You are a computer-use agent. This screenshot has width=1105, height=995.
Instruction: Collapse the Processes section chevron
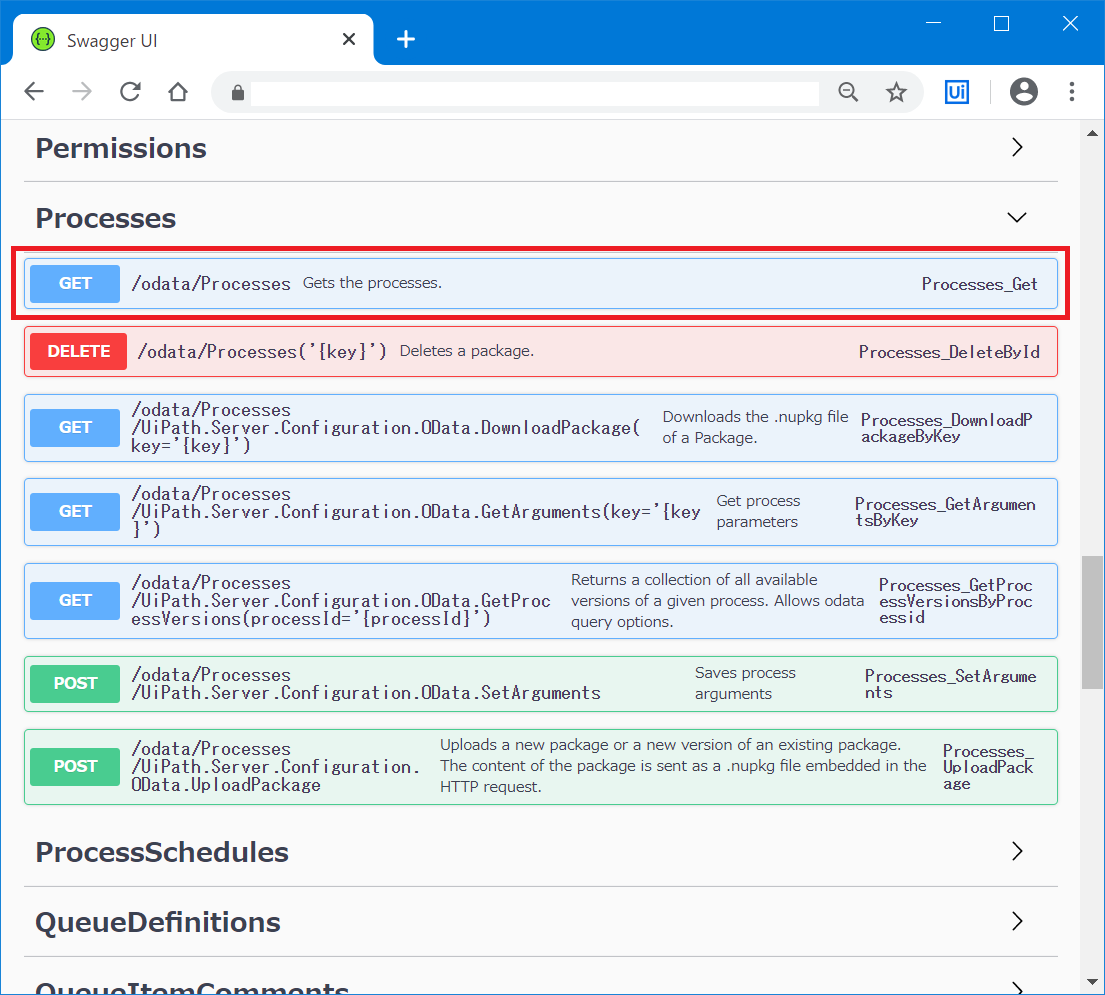(x=1017, y=217)
